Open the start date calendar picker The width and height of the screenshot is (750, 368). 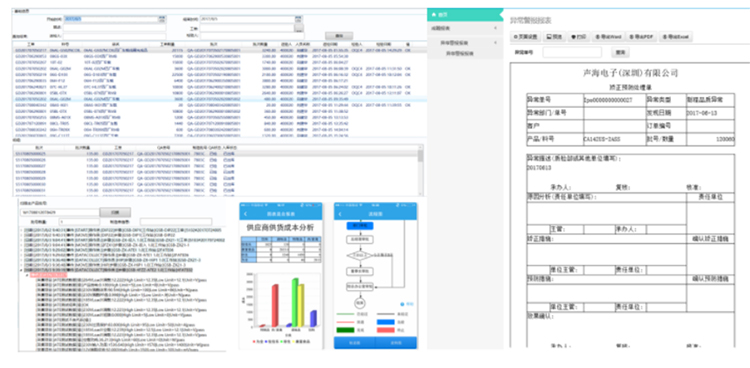[x=162, y=19]
